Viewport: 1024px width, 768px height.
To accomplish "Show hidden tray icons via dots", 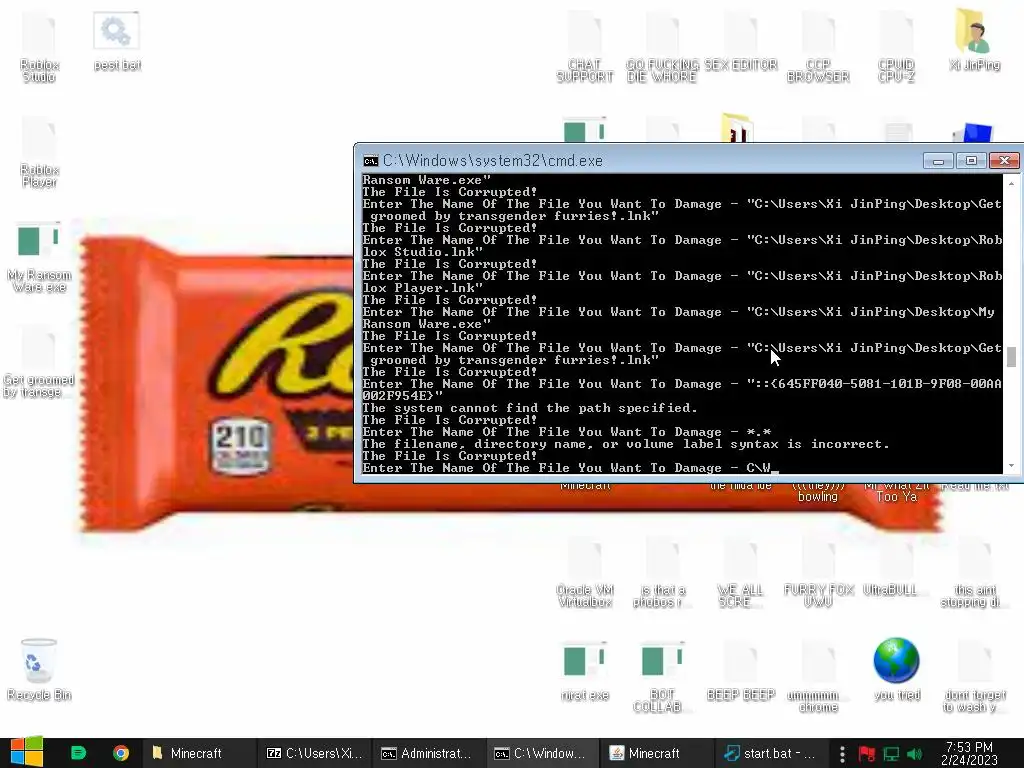I will click(x=842, y=754).
